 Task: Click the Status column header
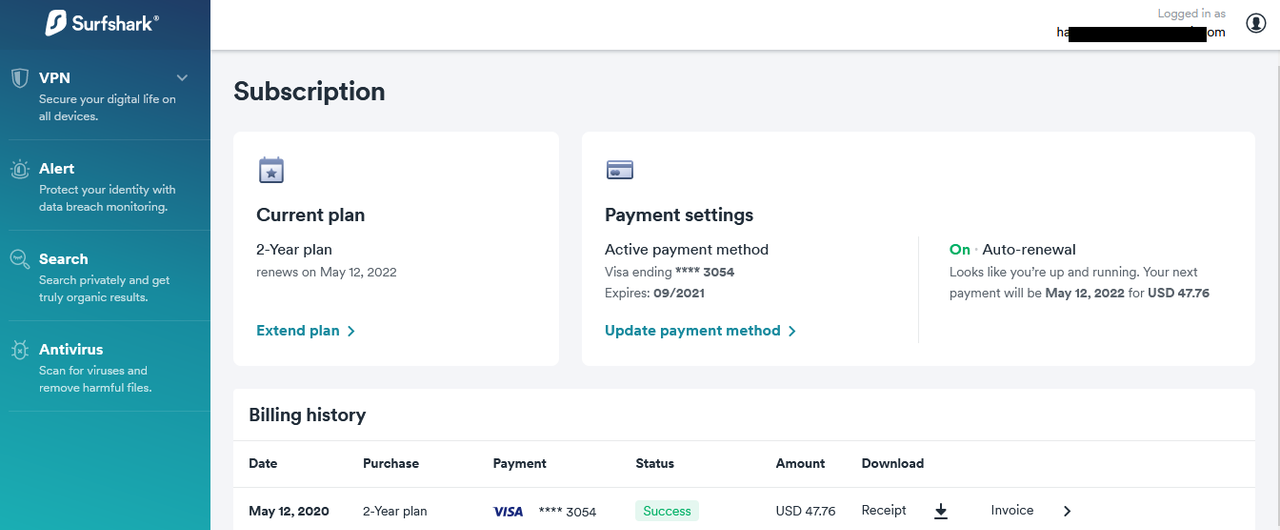pos(655,464)
